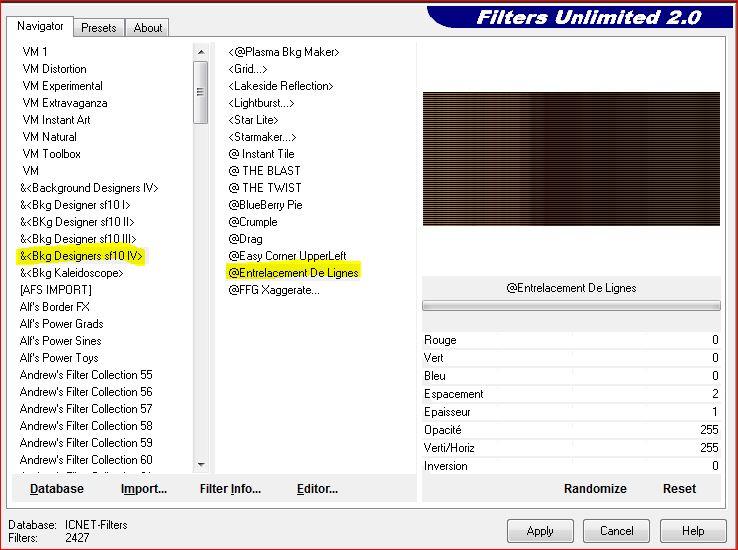738x550 pixels.
Task: Choose @Drag filter
Action: (245, 239)
